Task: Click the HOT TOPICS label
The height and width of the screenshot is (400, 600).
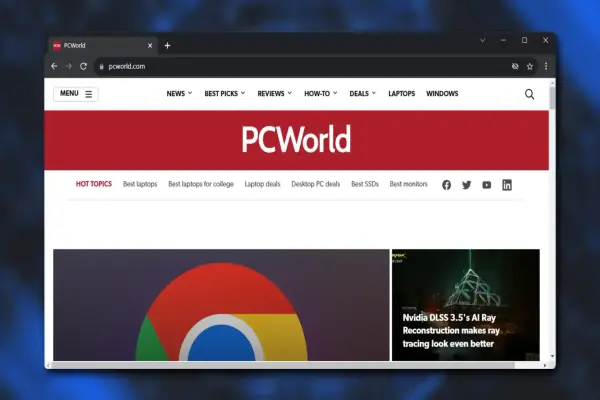Action: (94, 184)
